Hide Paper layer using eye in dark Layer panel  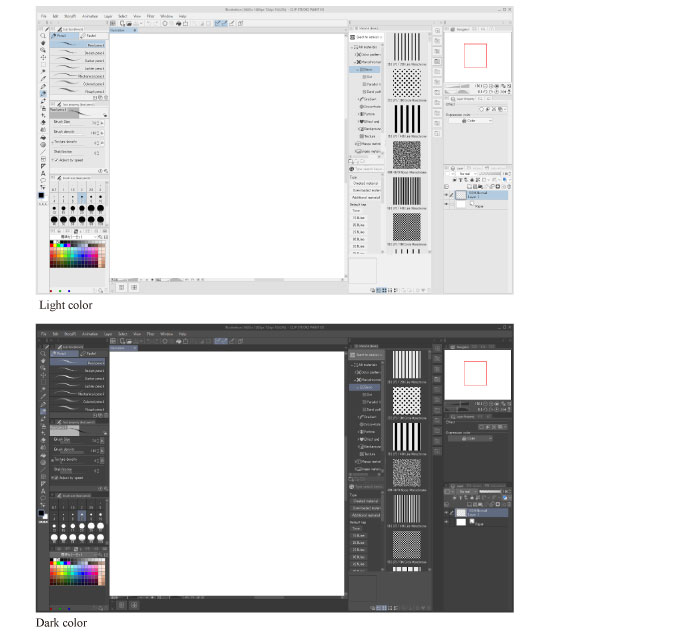[446, 522]
